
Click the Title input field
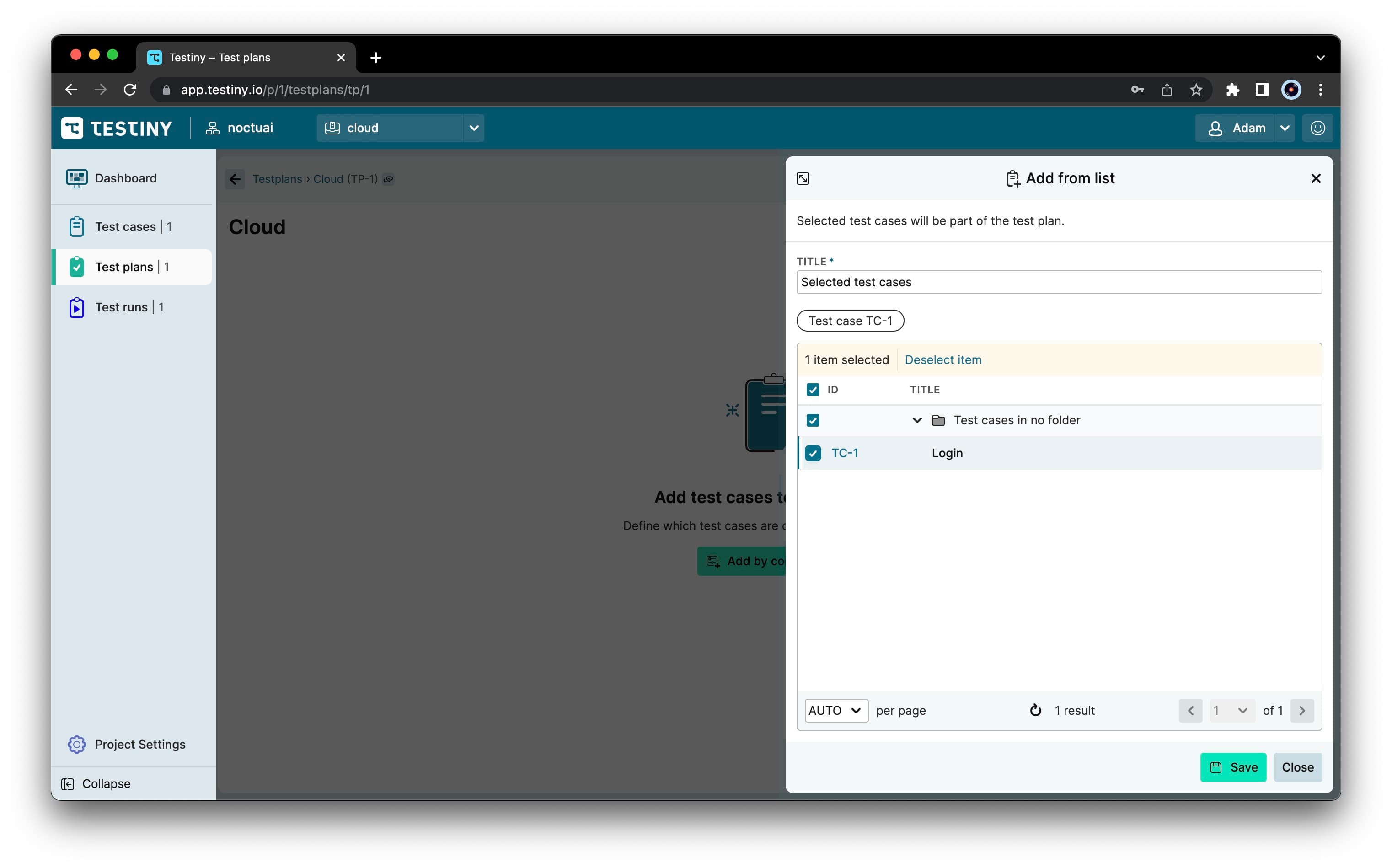pyautogui.click(x=1059, y=282)
